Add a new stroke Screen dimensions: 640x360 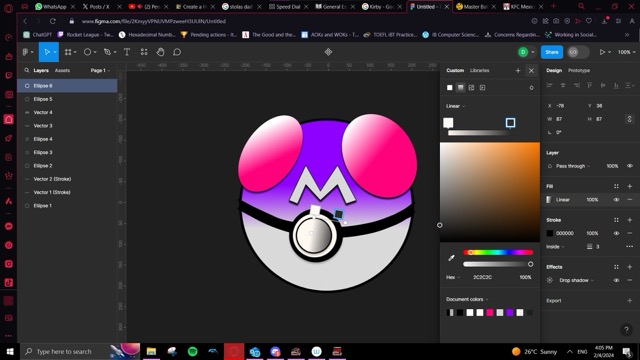coord(629,220)
